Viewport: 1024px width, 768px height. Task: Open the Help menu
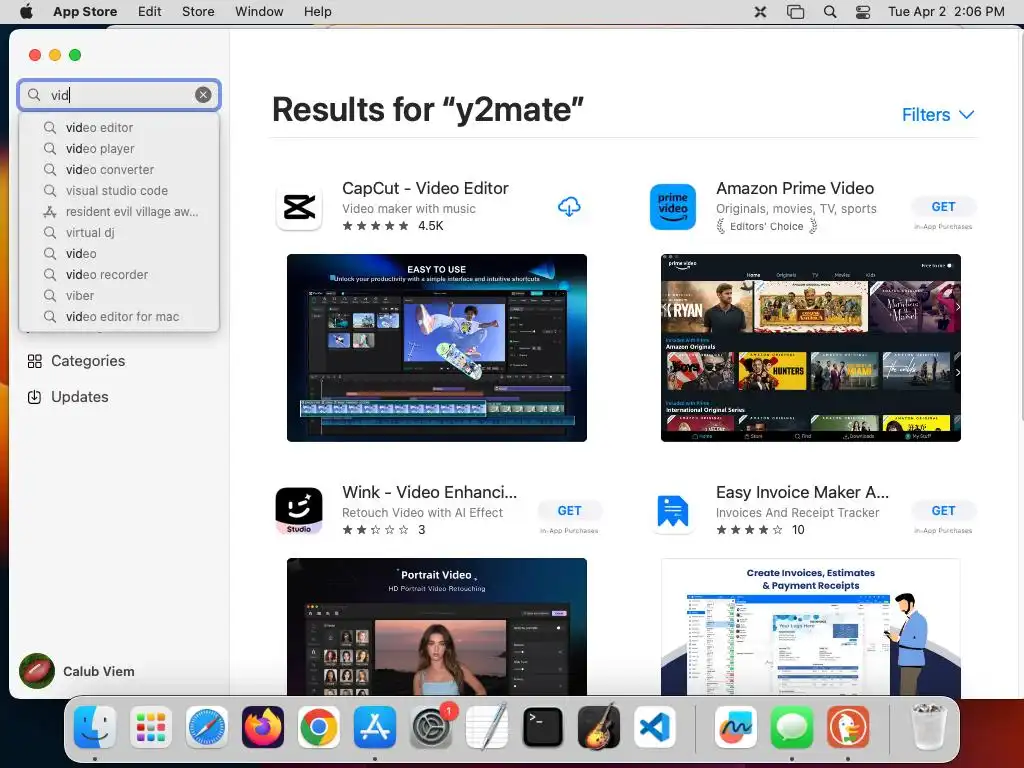pos(317,12)
